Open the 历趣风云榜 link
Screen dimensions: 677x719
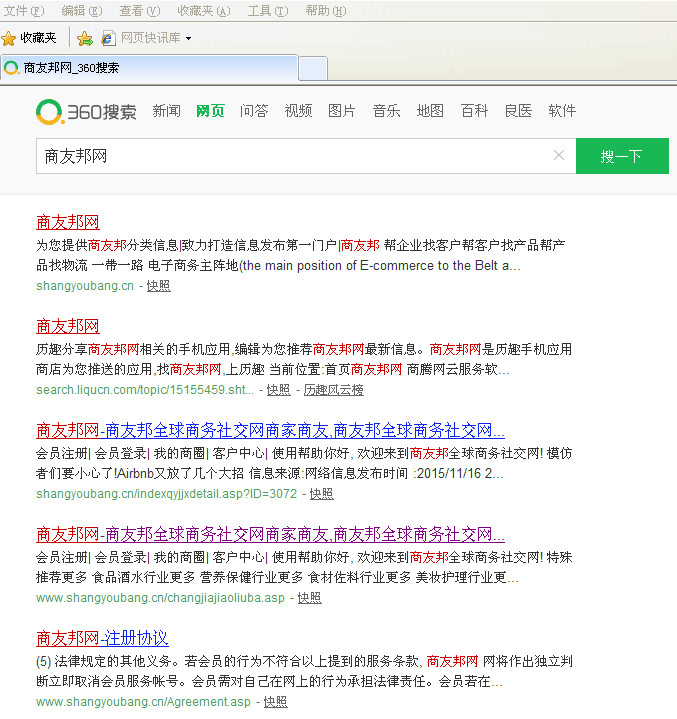point(334,390)
